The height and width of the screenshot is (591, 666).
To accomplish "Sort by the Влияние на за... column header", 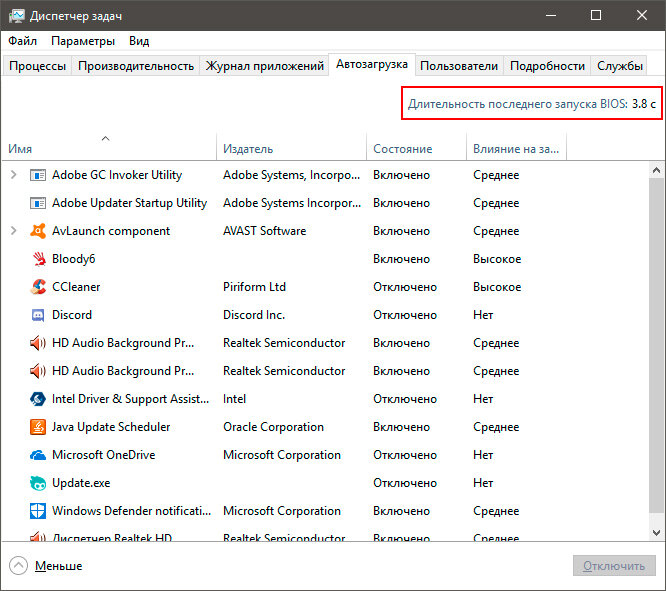I will click(516, 147).
